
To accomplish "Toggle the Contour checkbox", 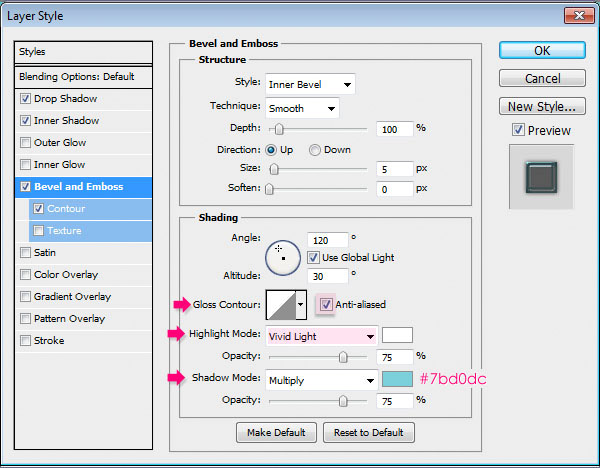I will point(38,209).
